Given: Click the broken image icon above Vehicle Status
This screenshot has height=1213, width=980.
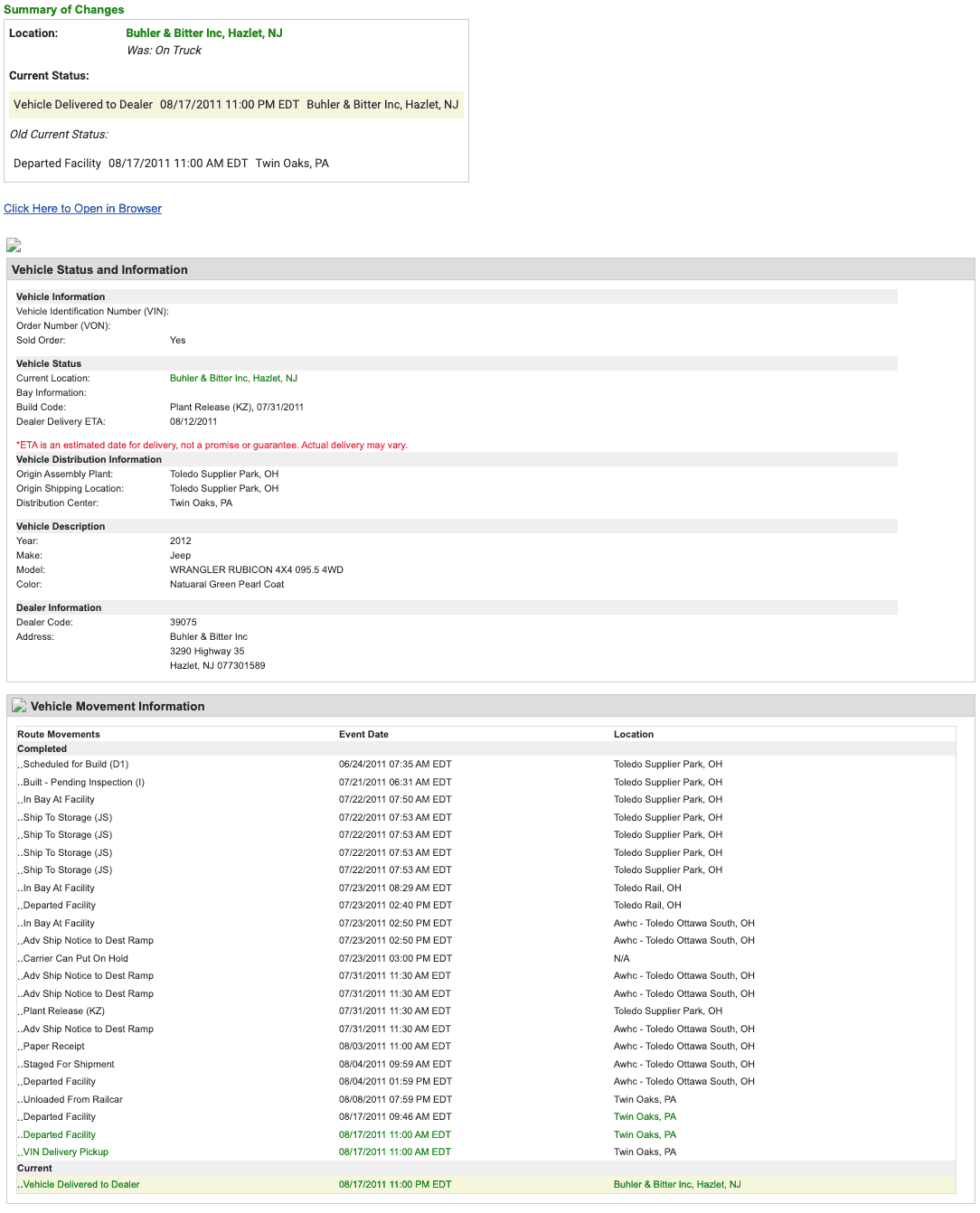Looking at the screenshot, I should click(14, 245).
